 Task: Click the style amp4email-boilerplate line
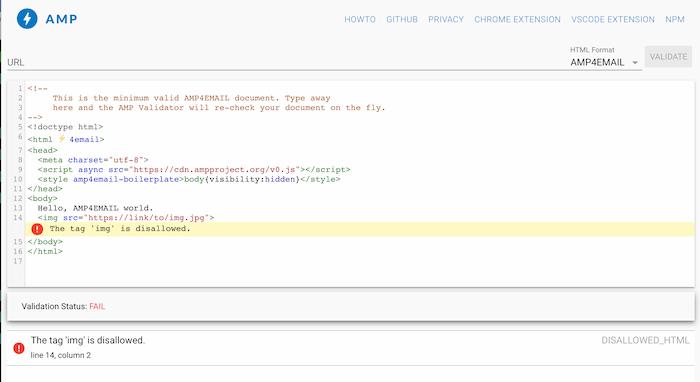[x=189, y=179]
